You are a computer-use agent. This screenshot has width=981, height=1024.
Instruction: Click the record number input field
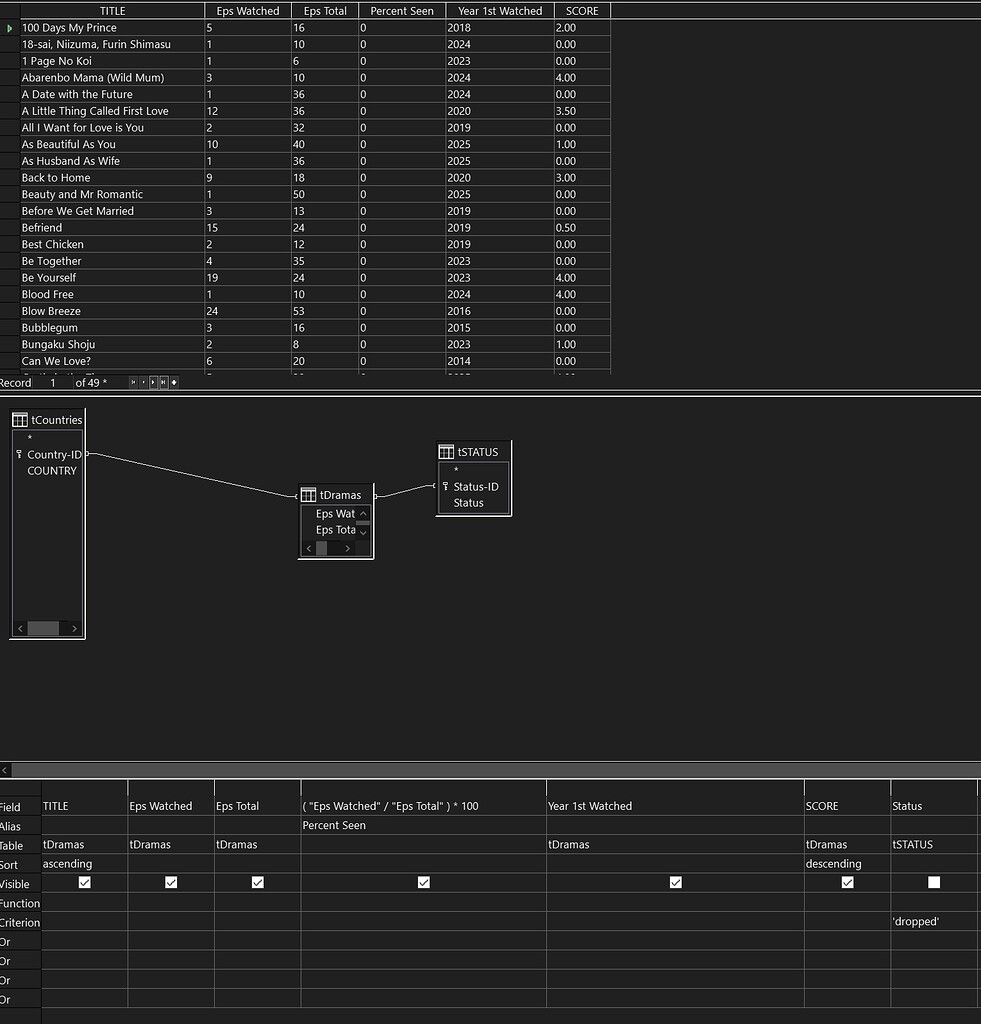tap(54, 382)
